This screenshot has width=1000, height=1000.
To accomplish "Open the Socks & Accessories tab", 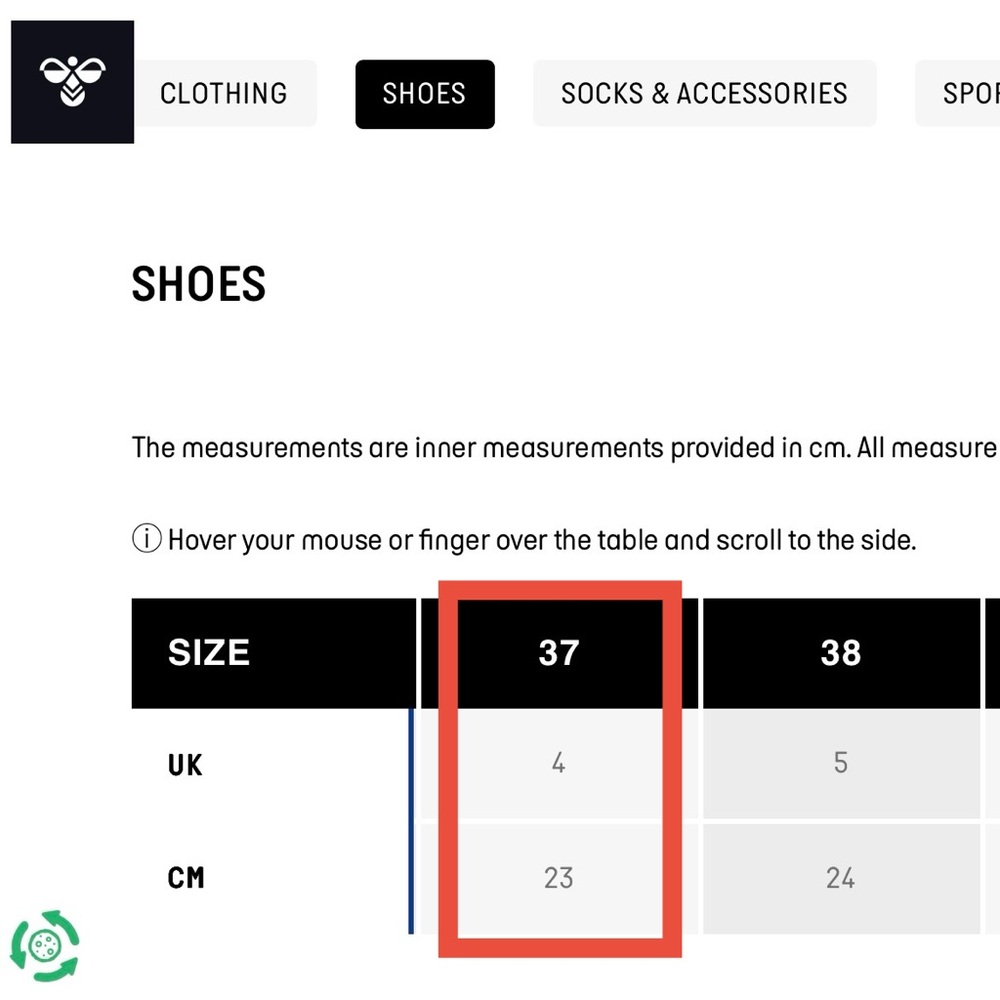I will [705, 94].
